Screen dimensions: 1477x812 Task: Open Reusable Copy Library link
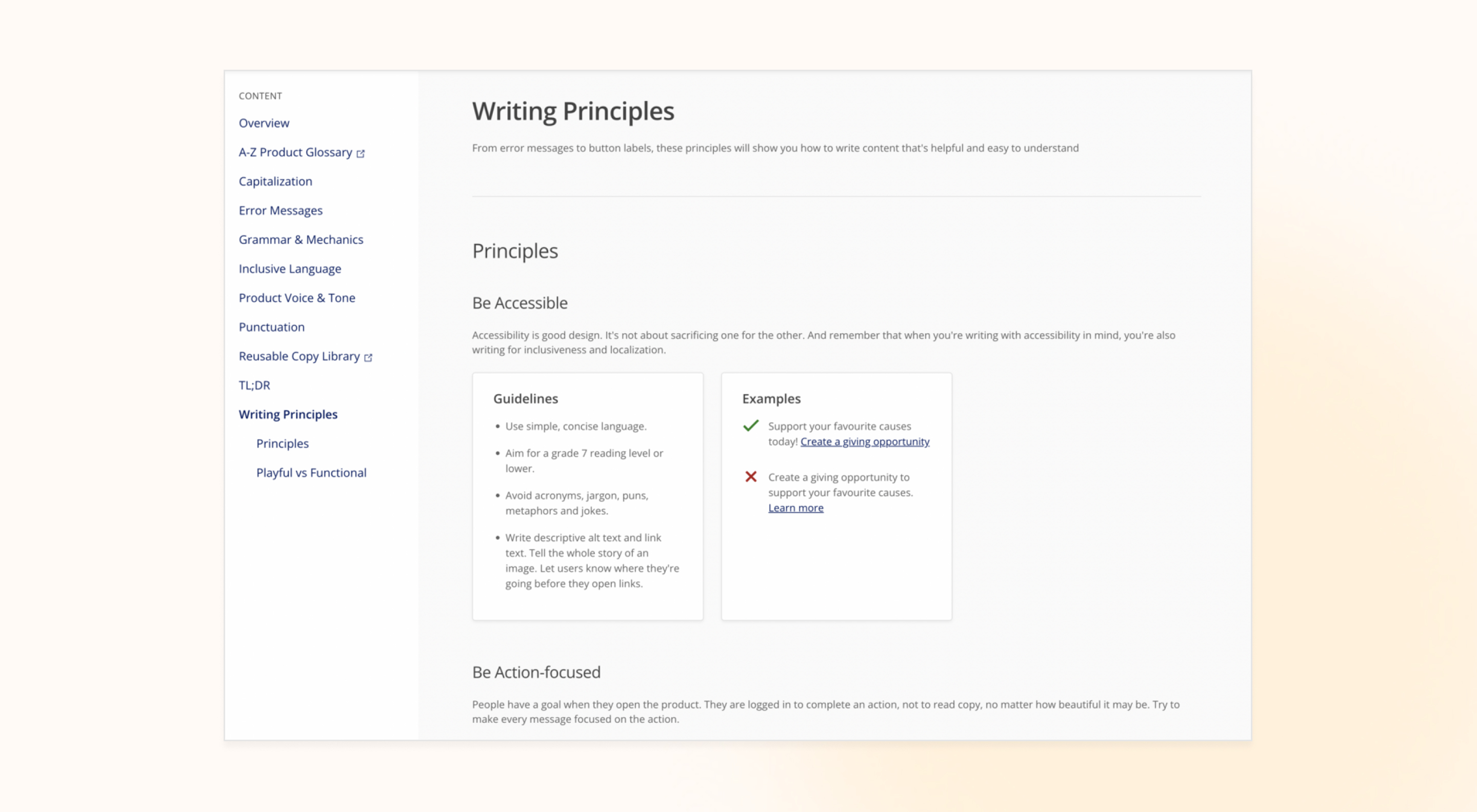coord(298,356)
